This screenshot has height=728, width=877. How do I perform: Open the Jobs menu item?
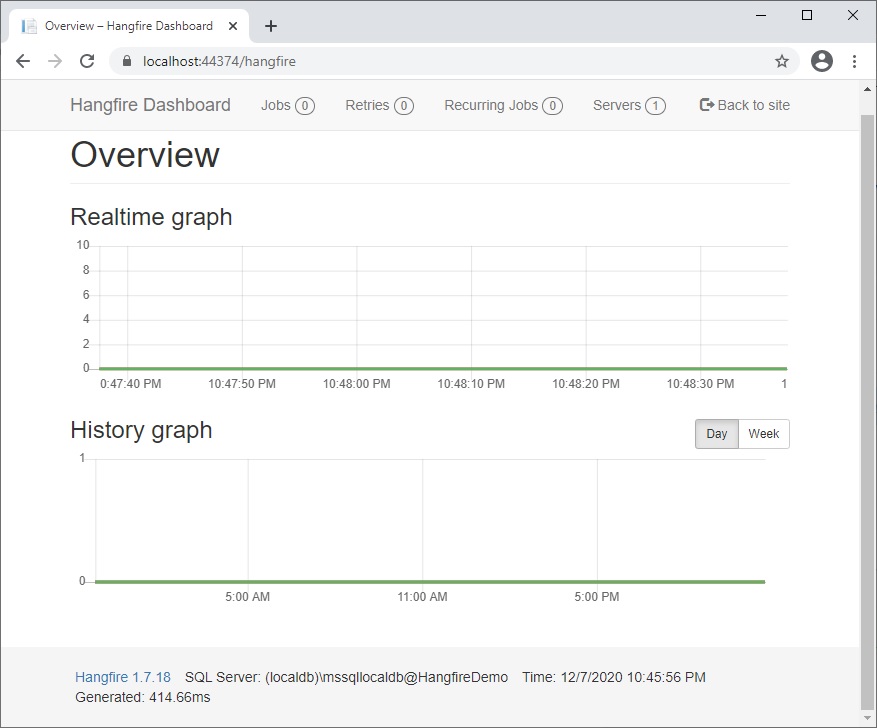(x=287, y=105)
